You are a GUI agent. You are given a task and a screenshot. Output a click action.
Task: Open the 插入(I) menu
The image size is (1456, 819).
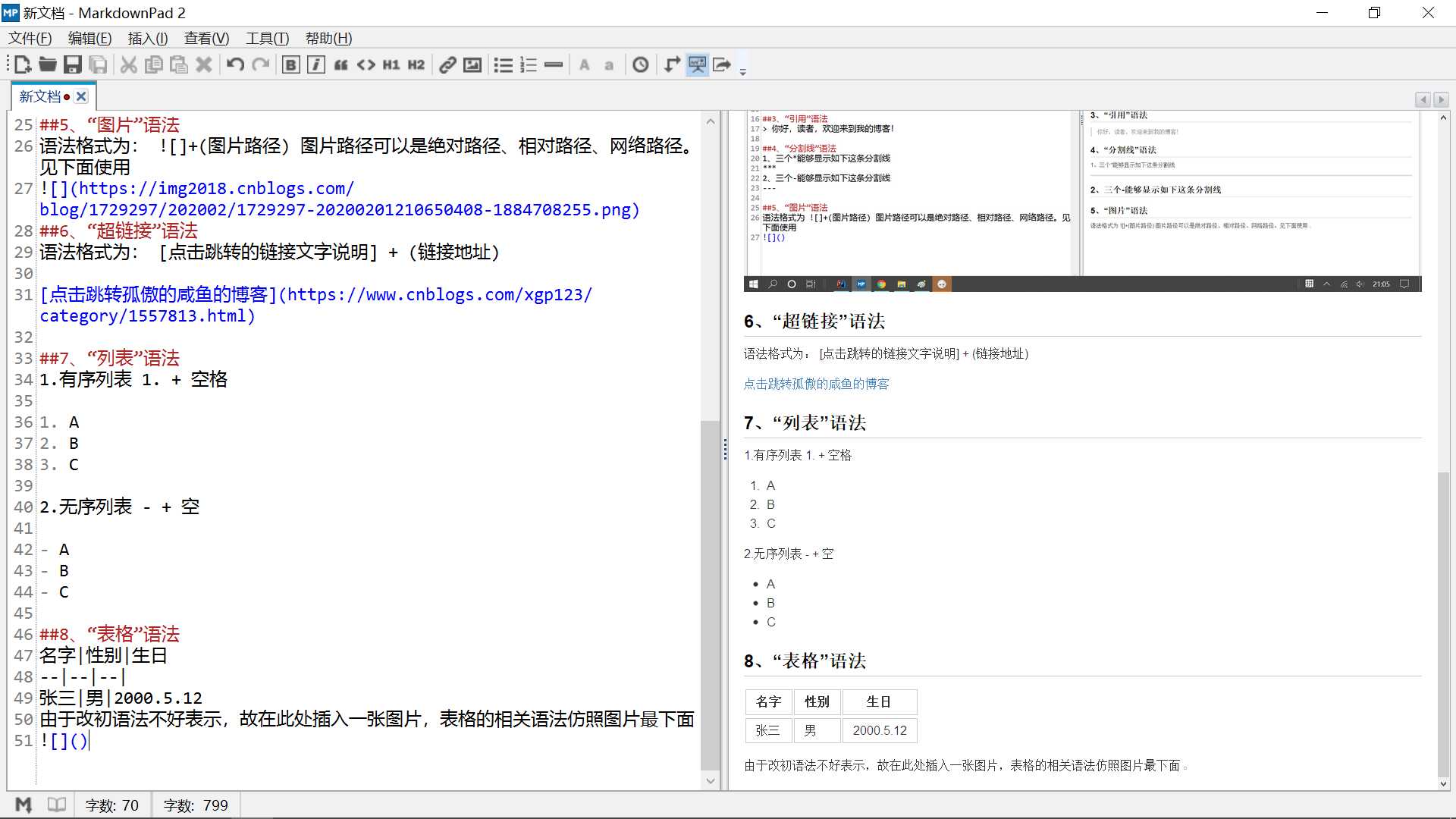point(148,38)
